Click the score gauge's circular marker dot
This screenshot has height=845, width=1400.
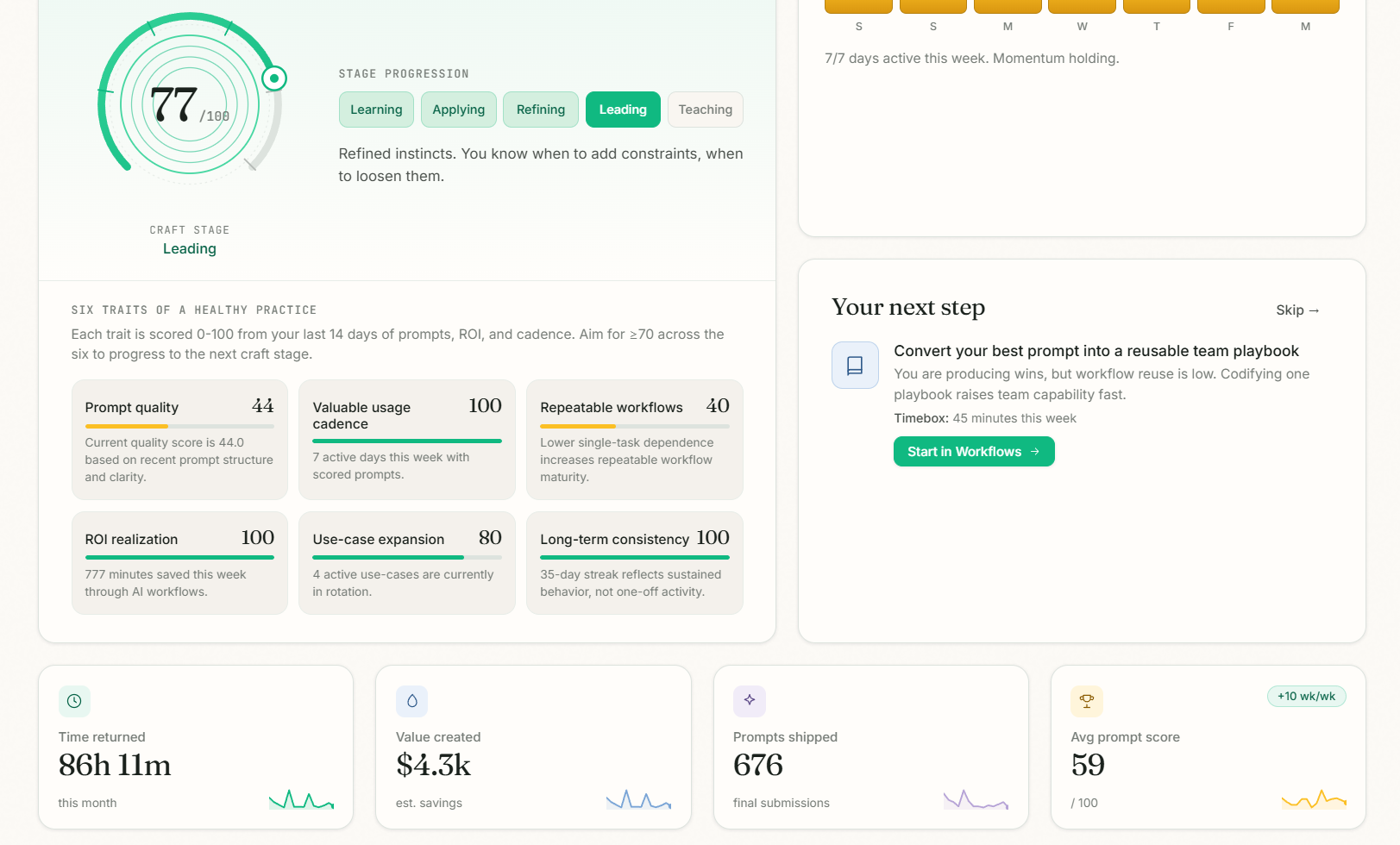[274, 78]
